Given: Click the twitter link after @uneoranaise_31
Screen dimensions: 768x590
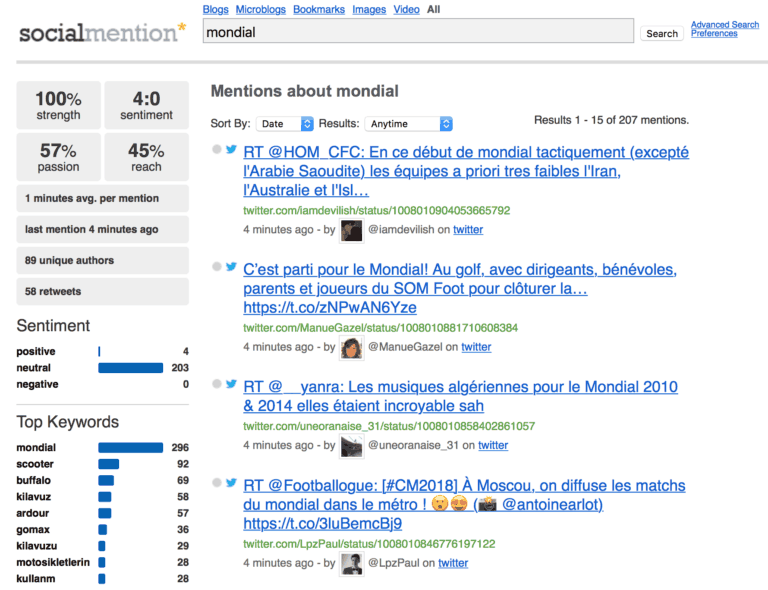Looking at the screenshot, I should coord(493,446).
